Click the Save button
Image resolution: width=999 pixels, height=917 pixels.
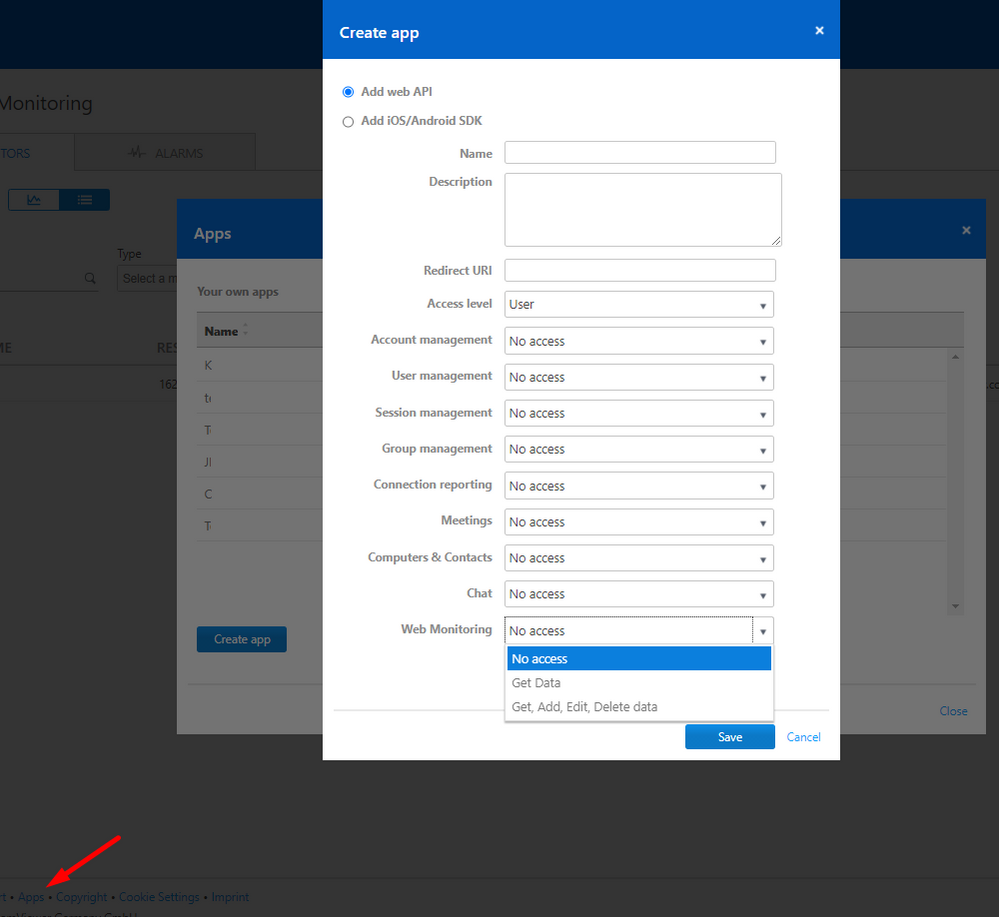(x=729, y=736)
